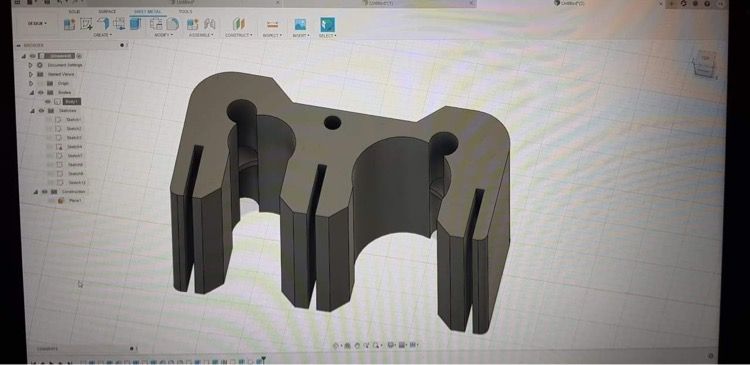Toggle visibility eye of Body1
The width and height of the screenshot is (750, 365).
pos(48,101)
